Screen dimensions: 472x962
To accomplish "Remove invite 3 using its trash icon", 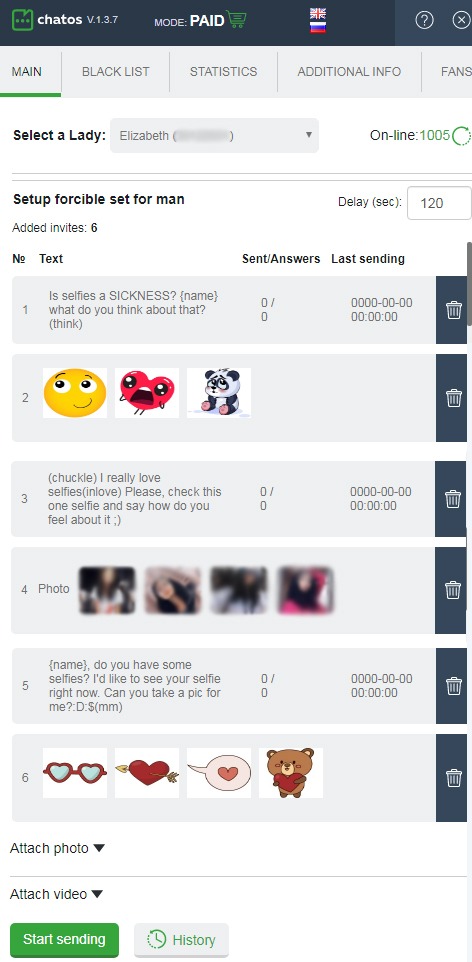I will coord(453,499).
